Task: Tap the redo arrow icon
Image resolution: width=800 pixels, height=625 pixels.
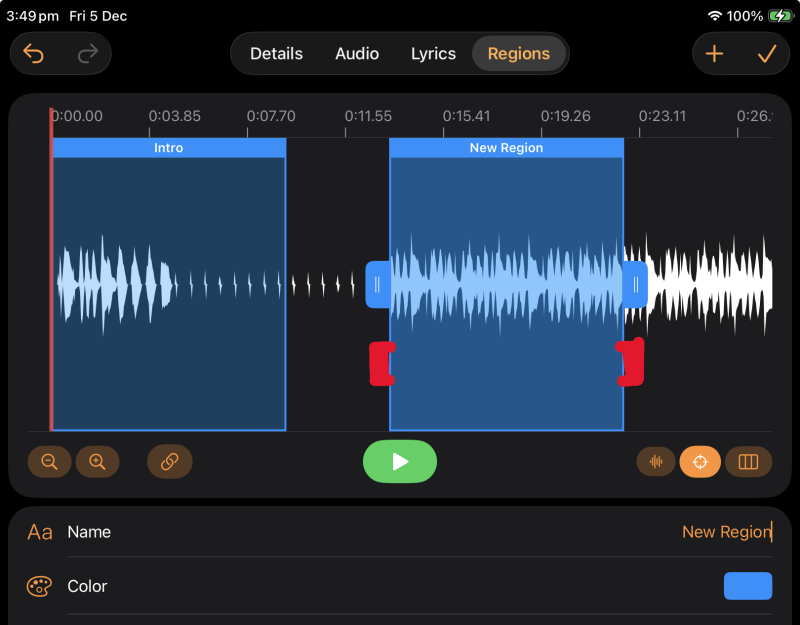Action: tap(87, 54)
